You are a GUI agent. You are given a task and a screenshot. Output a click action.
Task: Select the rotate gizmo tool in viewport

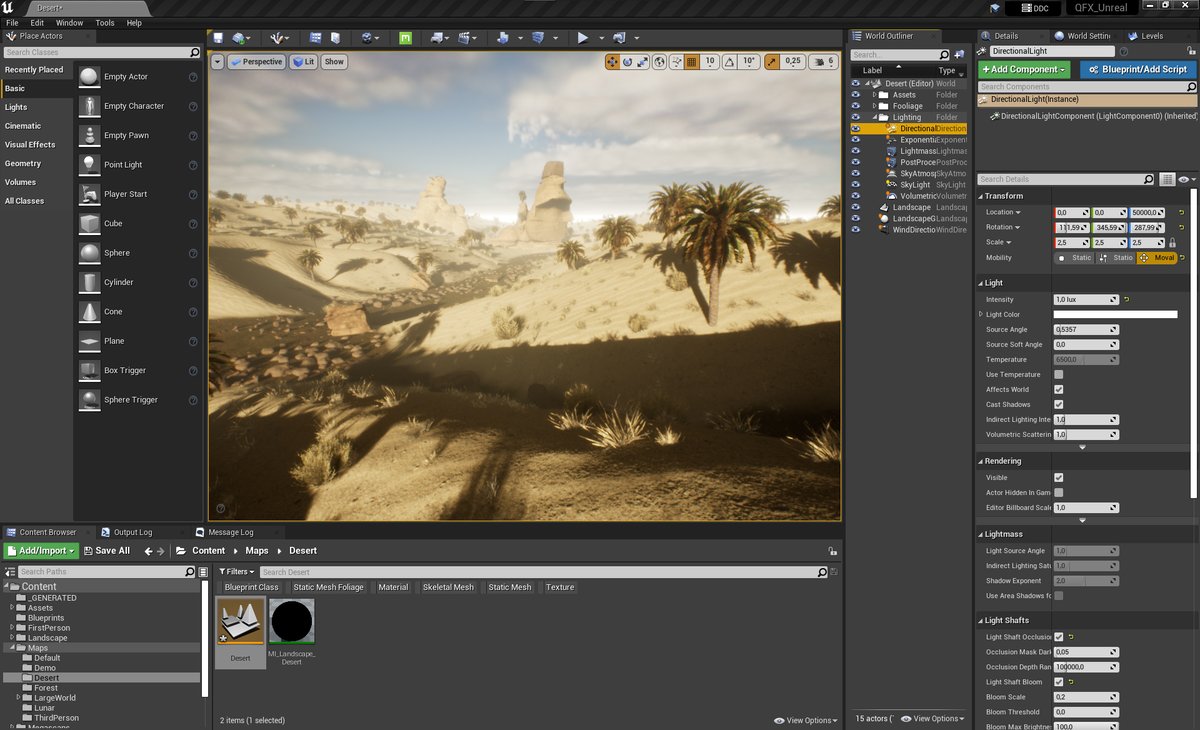click(x=628, y=62)
